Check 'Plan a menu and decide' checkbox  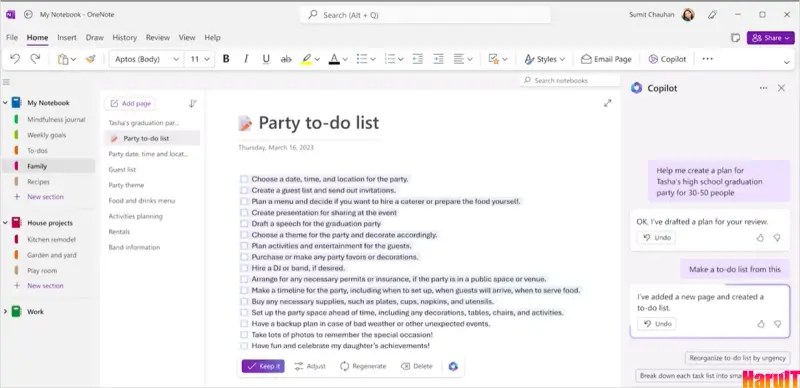[x=244, y=202]
